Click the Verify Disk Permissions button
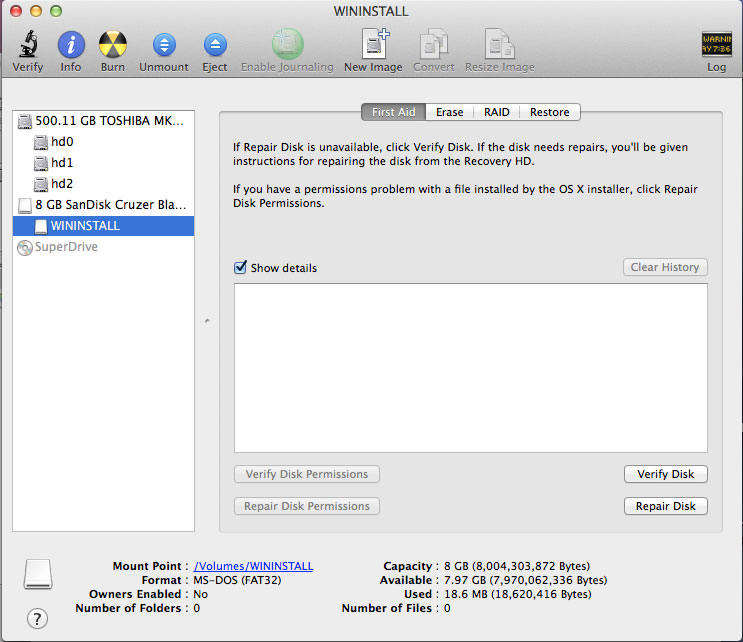The image size is (743, 642). click(x=307, y=474)
